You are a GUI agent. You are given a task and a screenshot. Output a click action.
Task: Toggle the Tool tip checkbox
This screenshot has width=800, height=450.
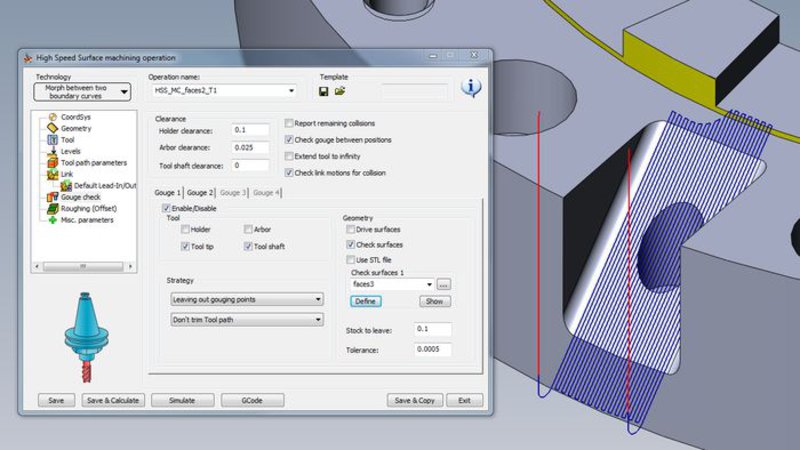(x=185, y=245)
